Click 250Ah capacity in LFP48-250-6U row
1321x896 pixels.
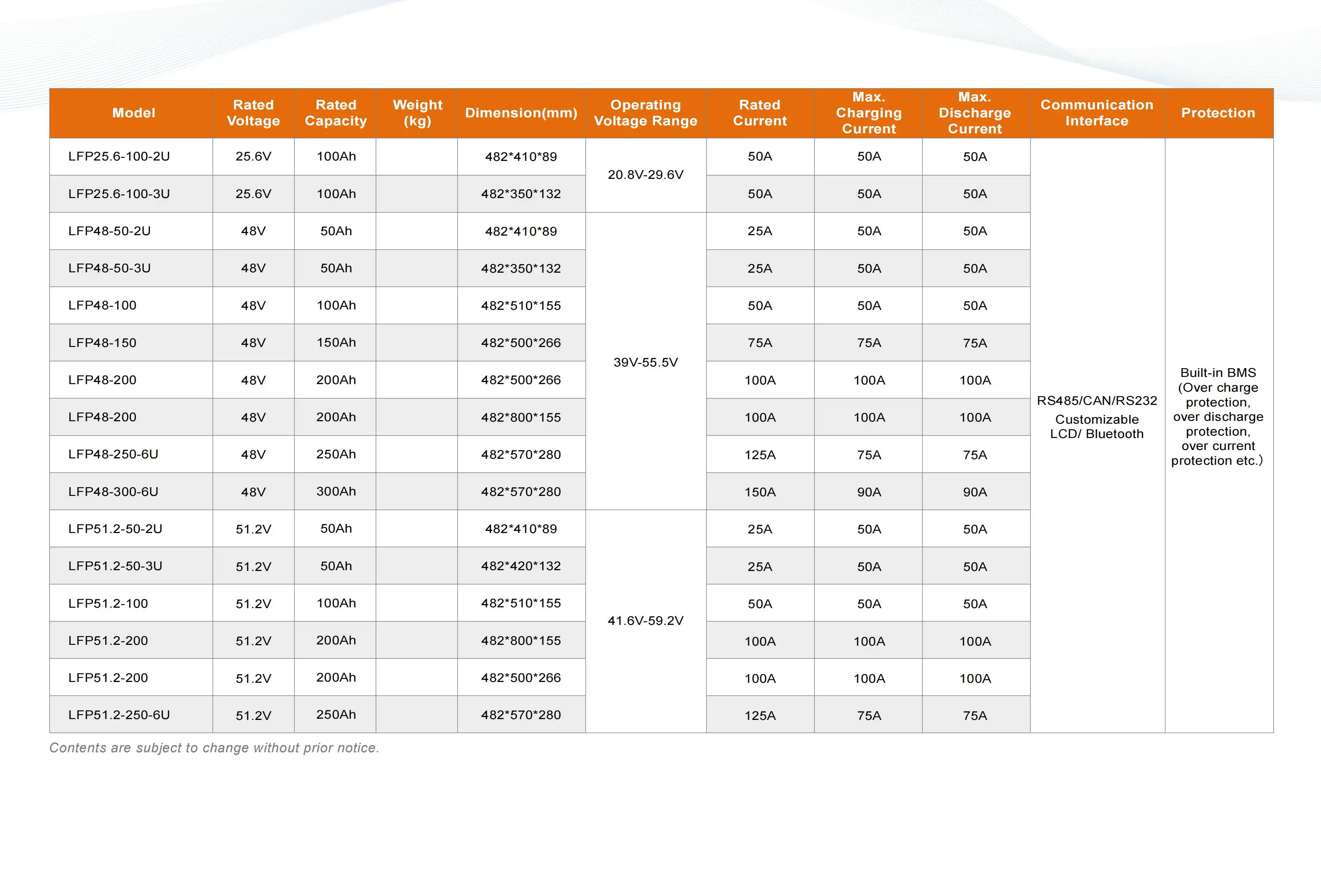(x=336, y=454)
